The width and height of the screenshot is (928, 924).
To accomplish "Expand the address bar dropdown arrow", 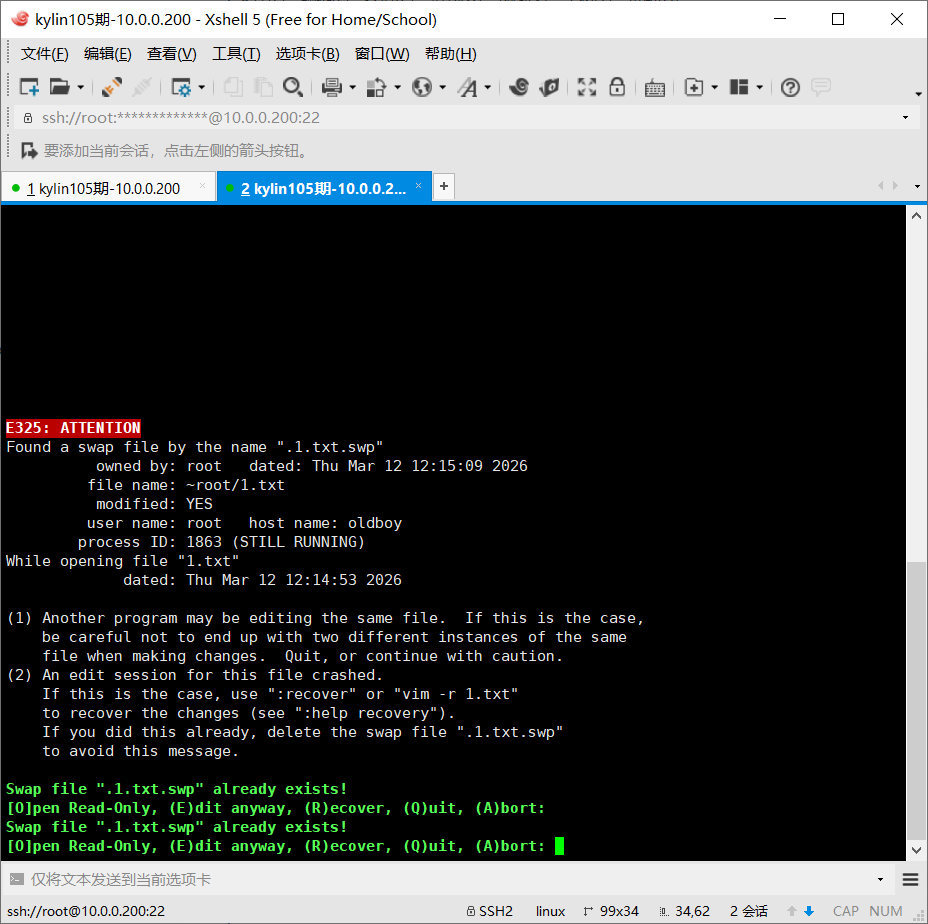I will pyautogui.click(x=906, y=118).
